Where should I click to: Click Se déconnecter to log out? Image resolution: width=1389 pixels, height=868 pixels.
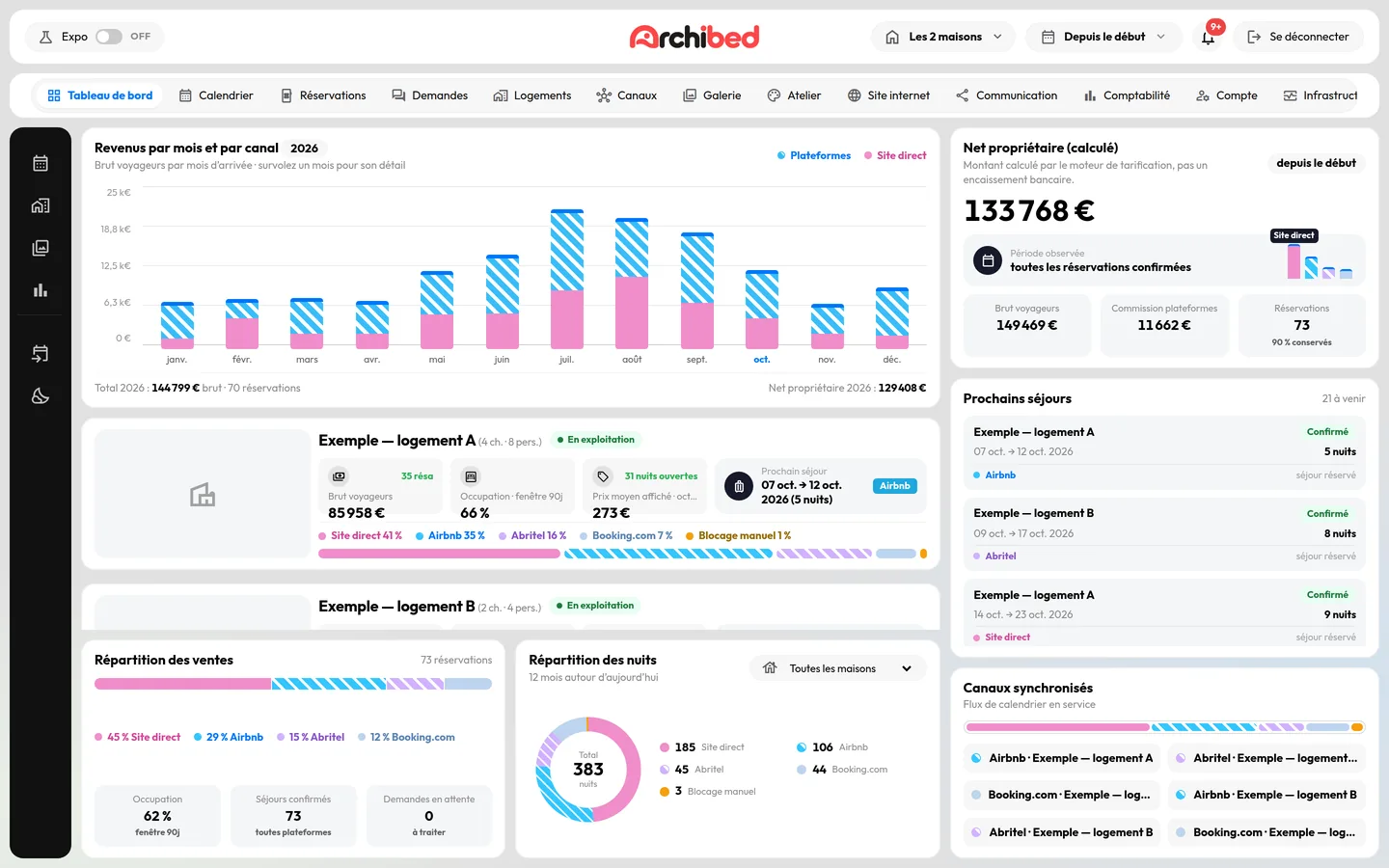(1298, 37)
